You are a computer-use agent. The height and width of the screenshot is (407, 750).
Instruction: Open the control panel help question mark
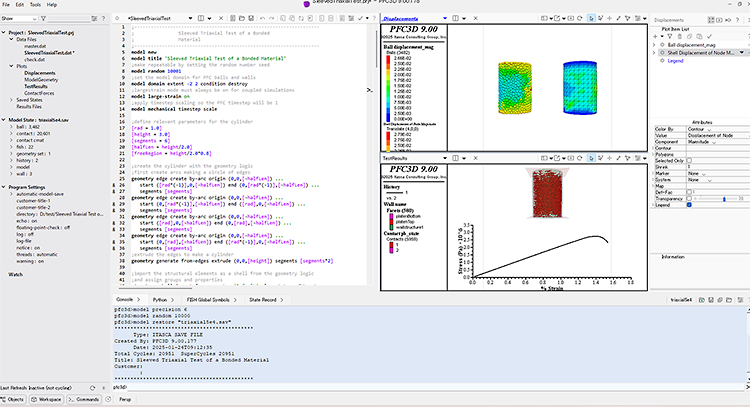[x=737, y=20]
